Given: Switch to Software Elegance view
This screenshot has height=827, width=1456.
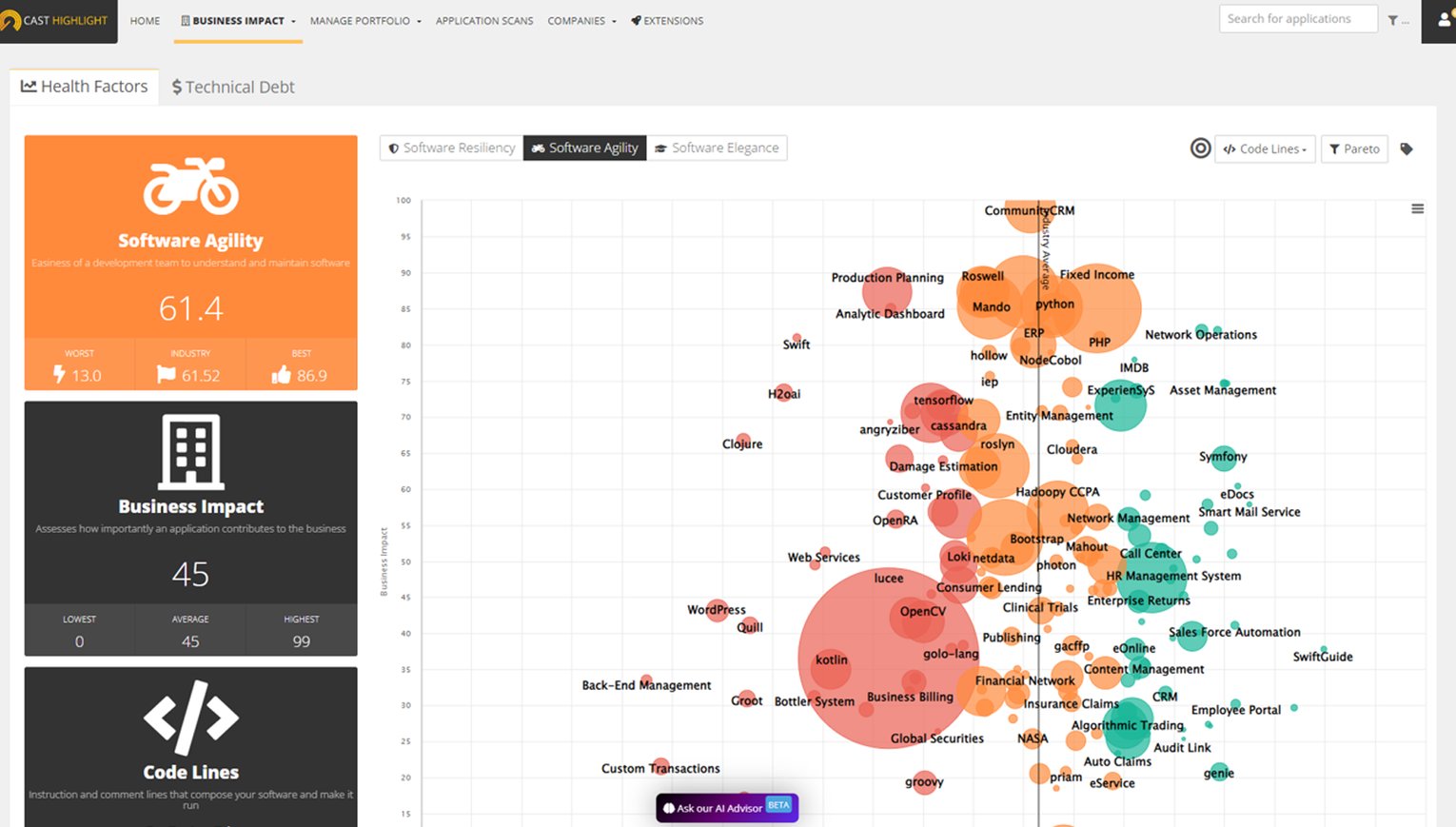Looking at the screenshot, I should (x=717, y=148).
